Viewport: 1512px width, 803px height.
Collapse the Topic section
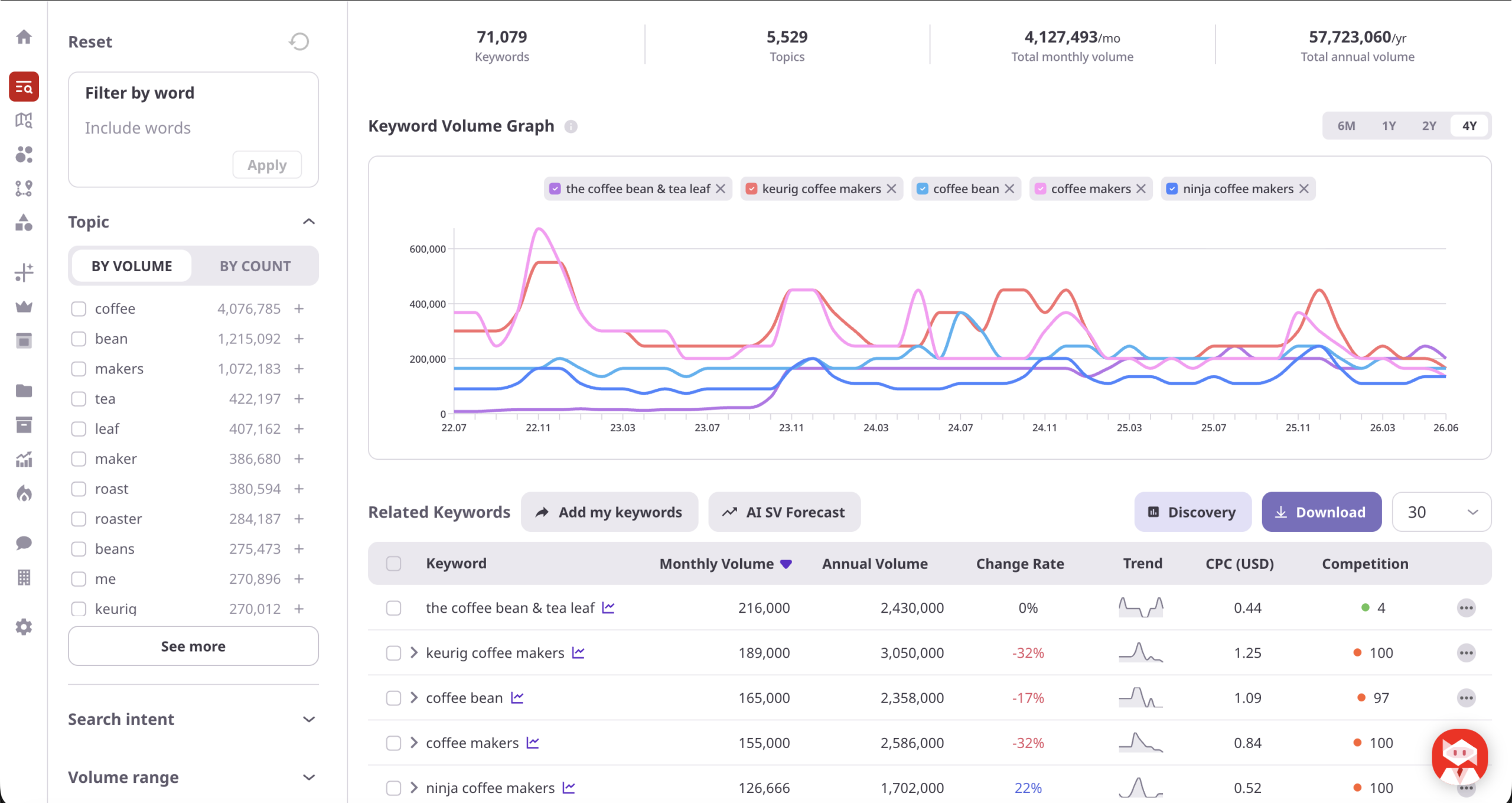309,222
